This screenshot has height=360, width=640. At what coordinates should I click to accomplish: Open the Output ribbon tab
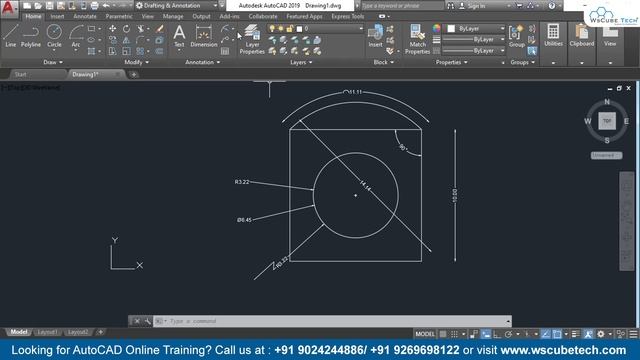point(201,16)
